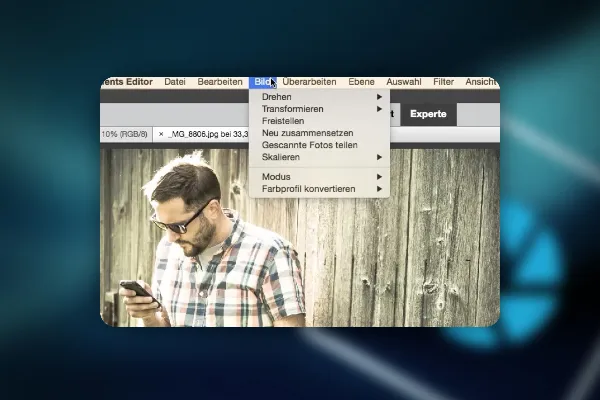Open the Auswahl menu

coord(404,82)
